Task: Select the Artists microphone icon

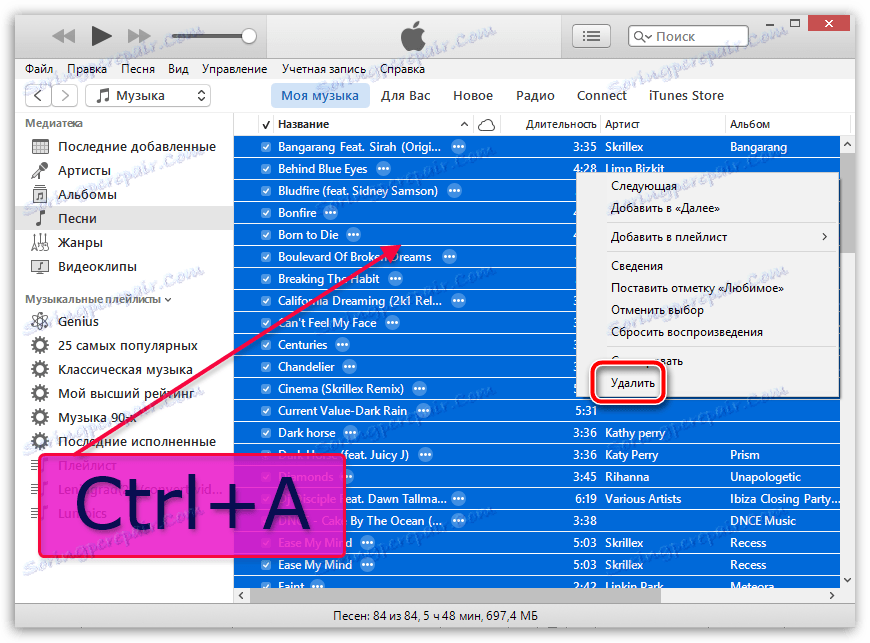Action: (39, 171)
